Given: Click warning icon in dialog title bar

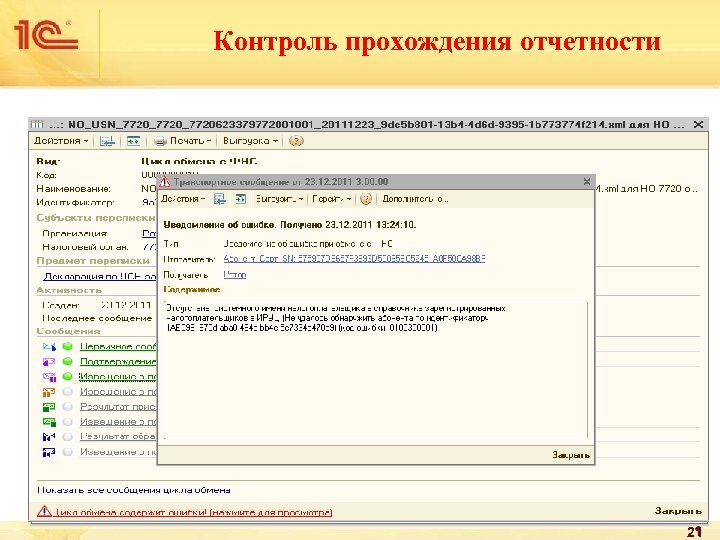Looking at the screenshot, I should coord(164,182).
